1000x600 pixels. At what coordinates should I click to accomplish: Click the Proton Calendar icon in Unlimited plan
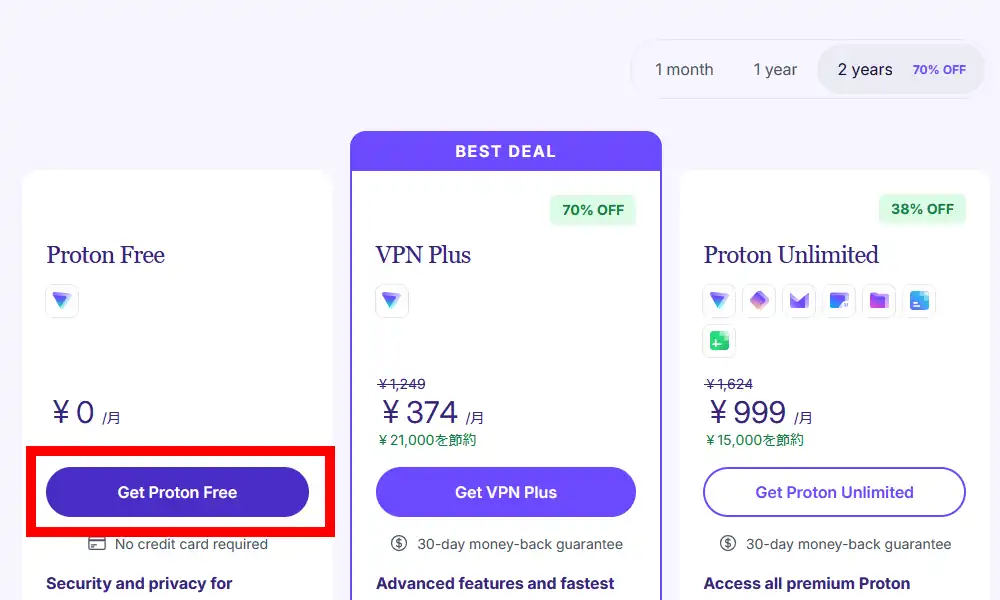pyautogui.click(x=839, y=301)
